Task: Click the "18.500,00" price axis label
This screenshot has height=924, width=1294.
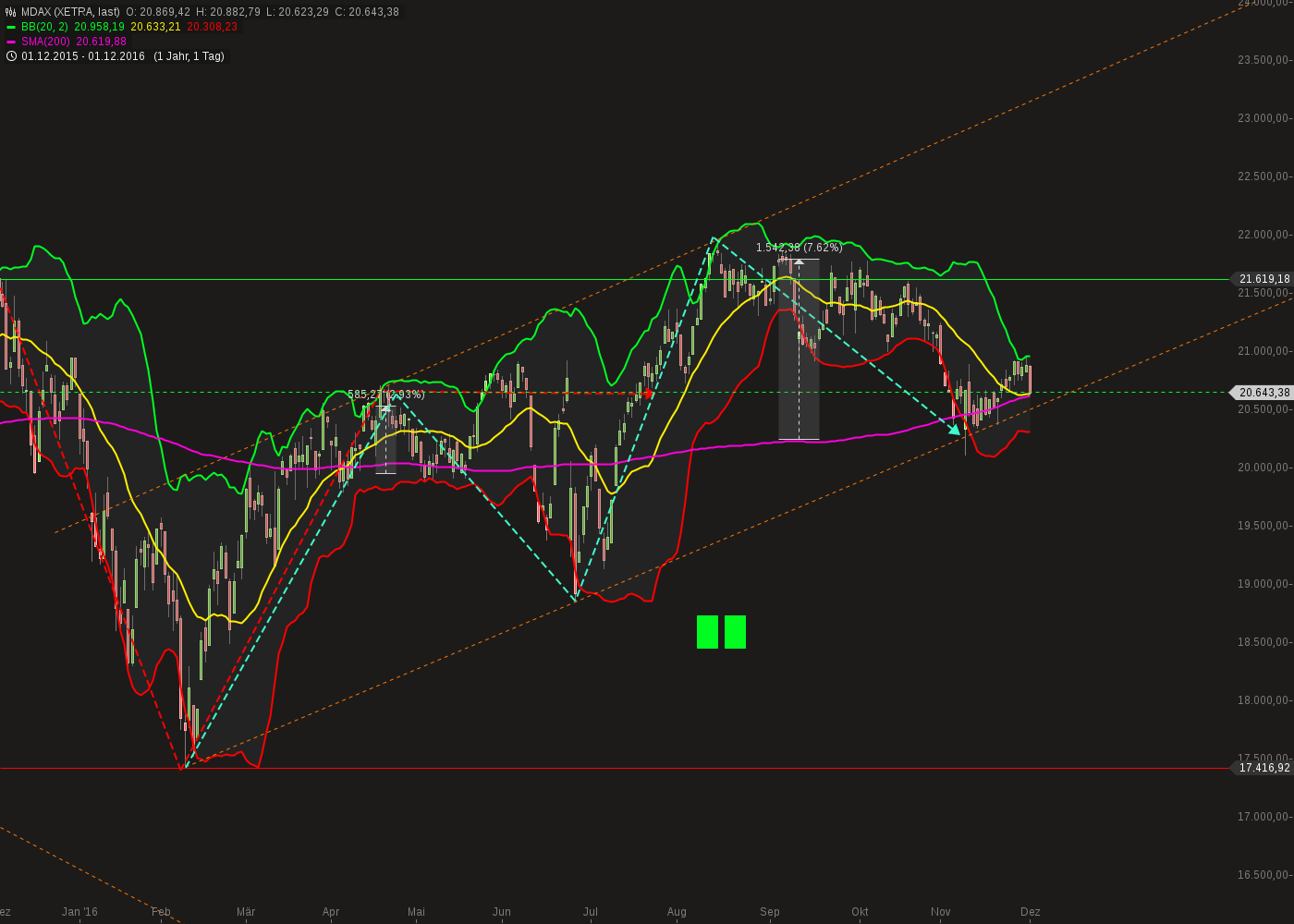Action: tap(1263, 642)
